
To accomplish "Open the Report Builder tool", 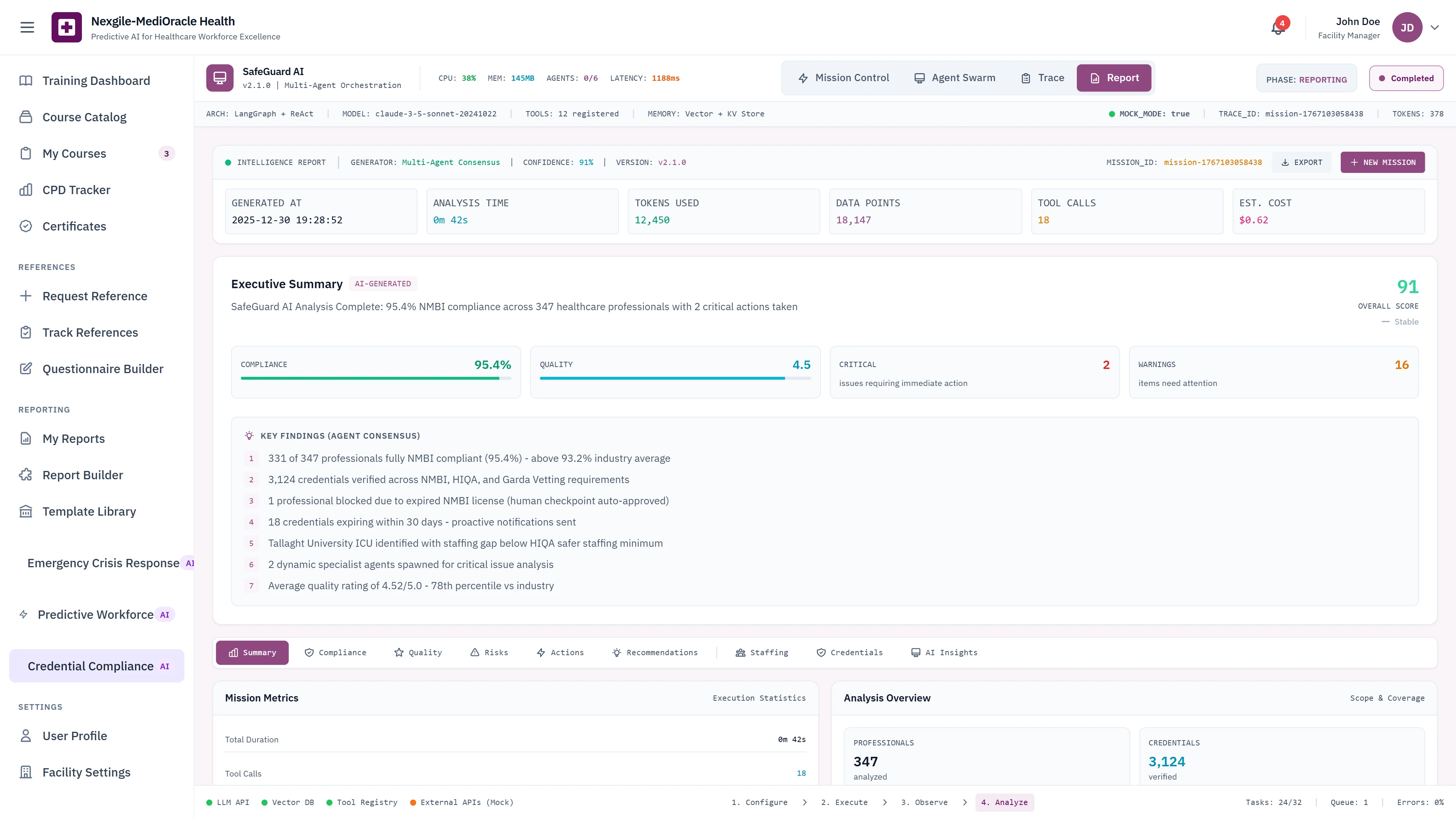I will click(83, 475).
